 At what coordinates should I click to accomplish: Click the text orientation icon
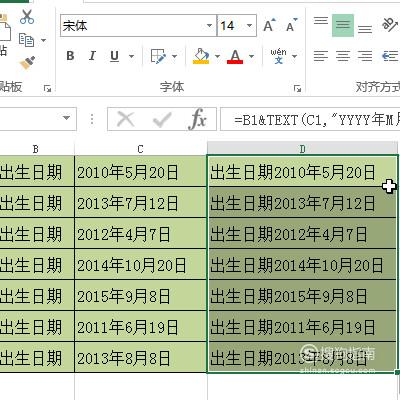pyautogui.click(x=390, y=24)
